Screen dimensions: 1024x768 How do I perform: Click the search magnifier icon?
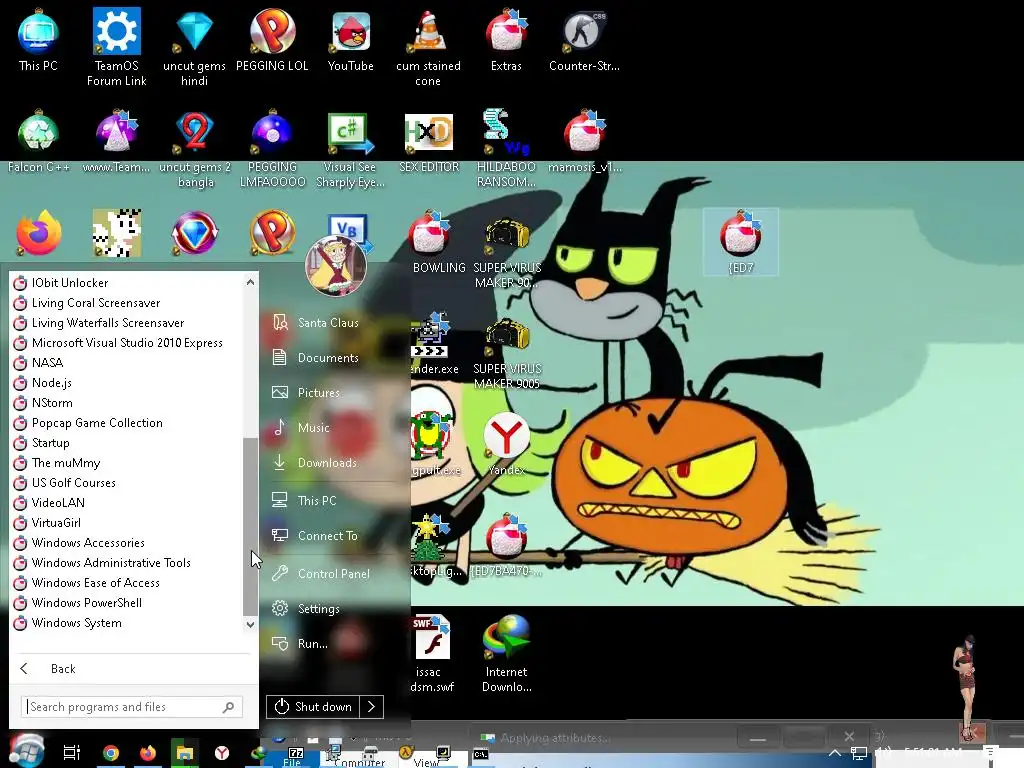[x=229, y=707]
